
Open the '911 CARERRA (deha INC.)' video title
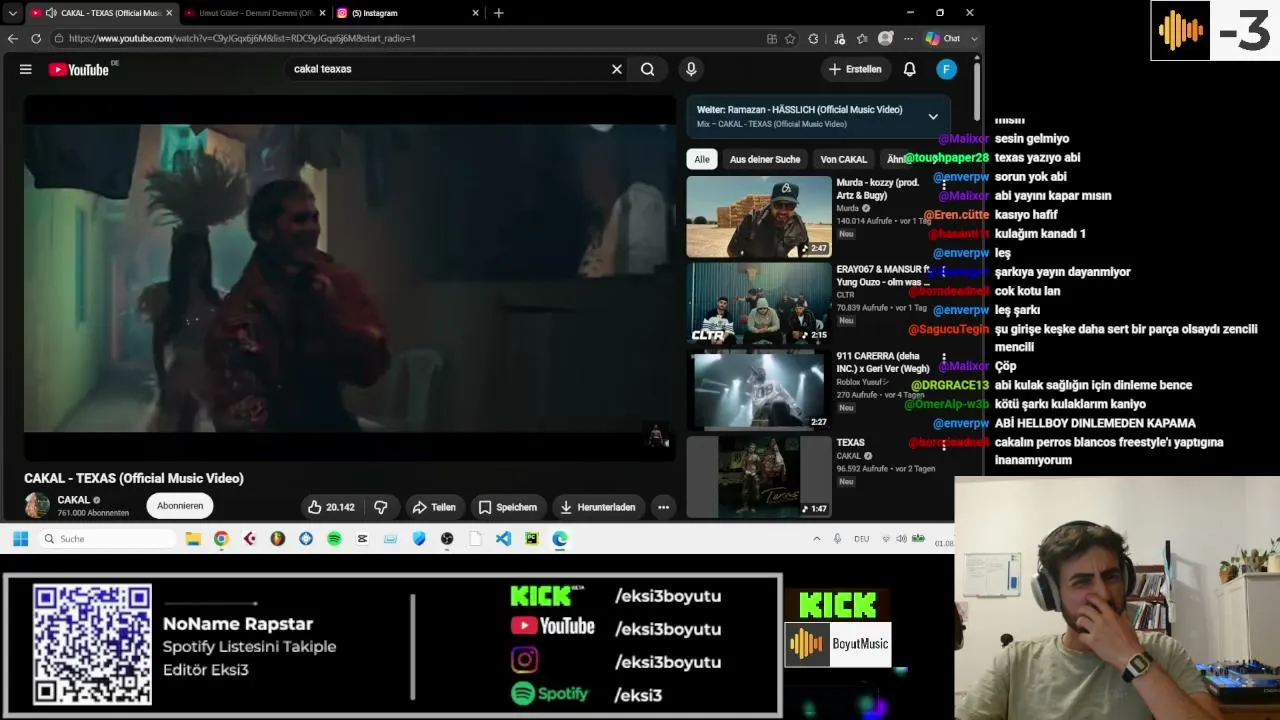click(x=883, y=362)
